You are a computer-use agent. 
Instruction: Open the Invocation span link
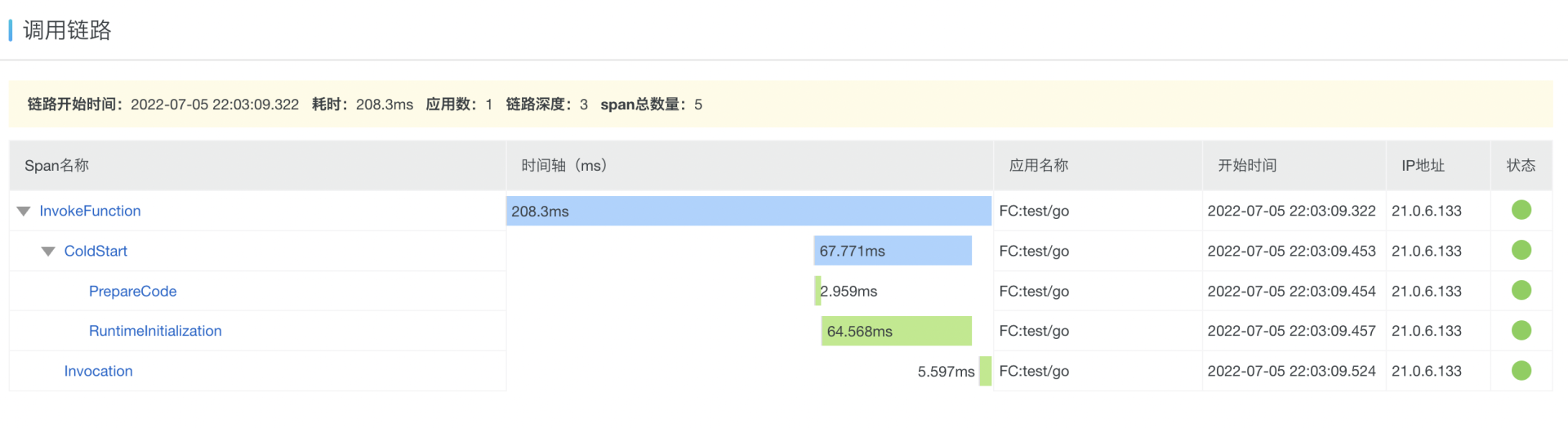[x=98, y=371]
